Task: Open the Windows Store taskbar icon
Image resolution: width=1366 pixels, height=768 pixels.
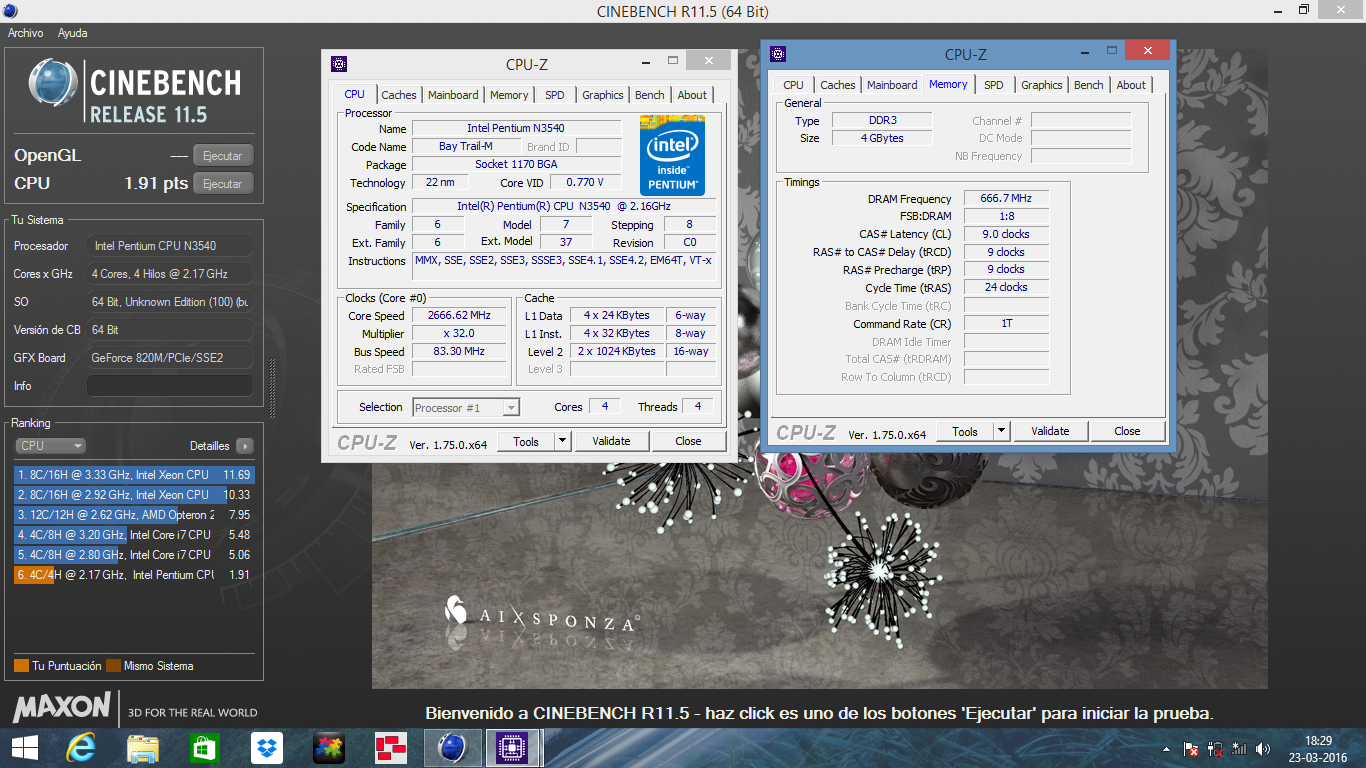Action: point(204,748)
